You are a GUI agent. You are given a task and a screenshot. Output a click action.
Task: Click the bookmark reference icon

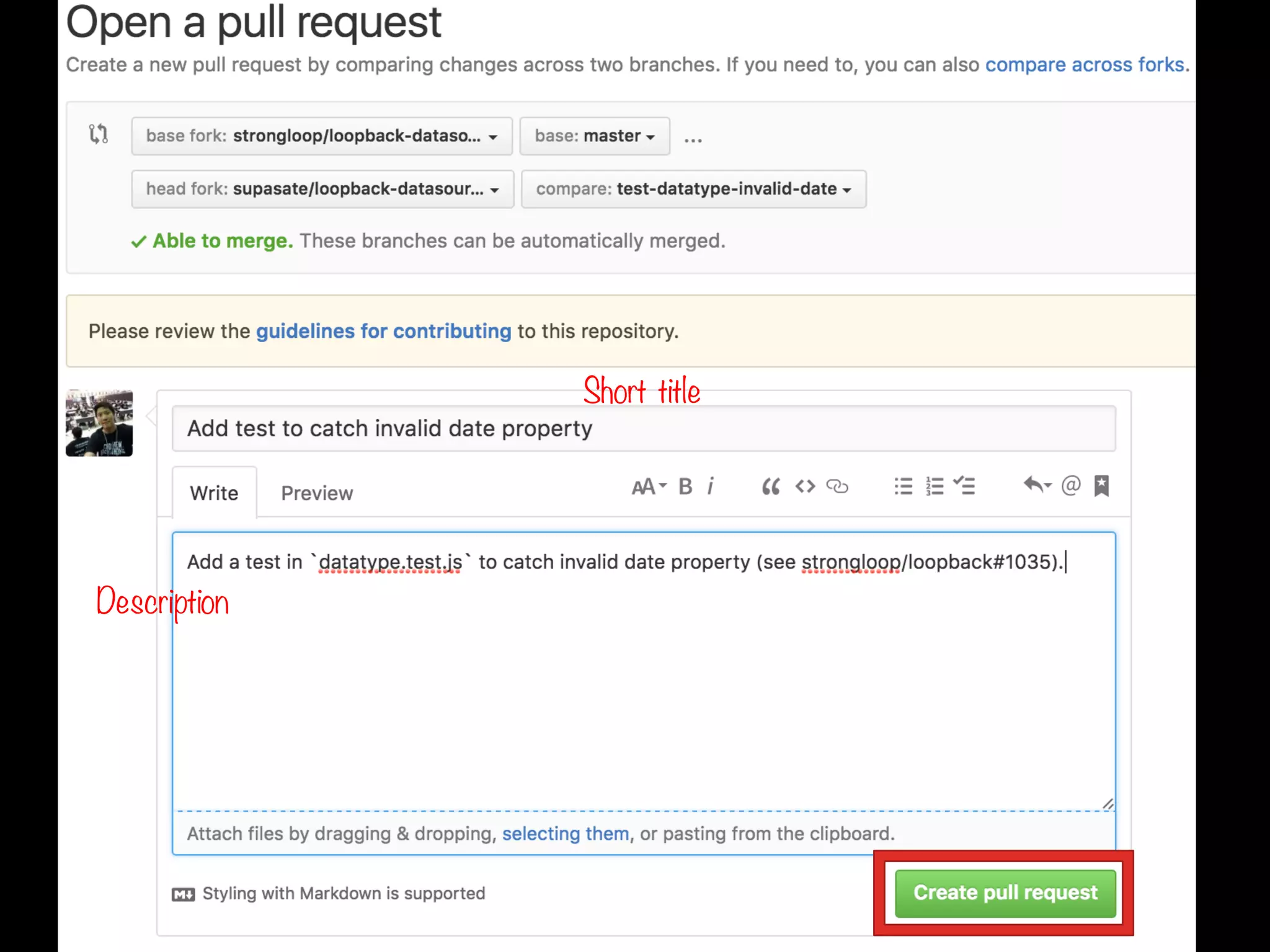tap(1101, 486)
